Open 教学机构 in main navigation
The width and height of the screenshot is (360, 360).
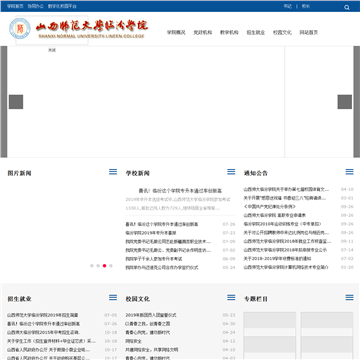229,33
